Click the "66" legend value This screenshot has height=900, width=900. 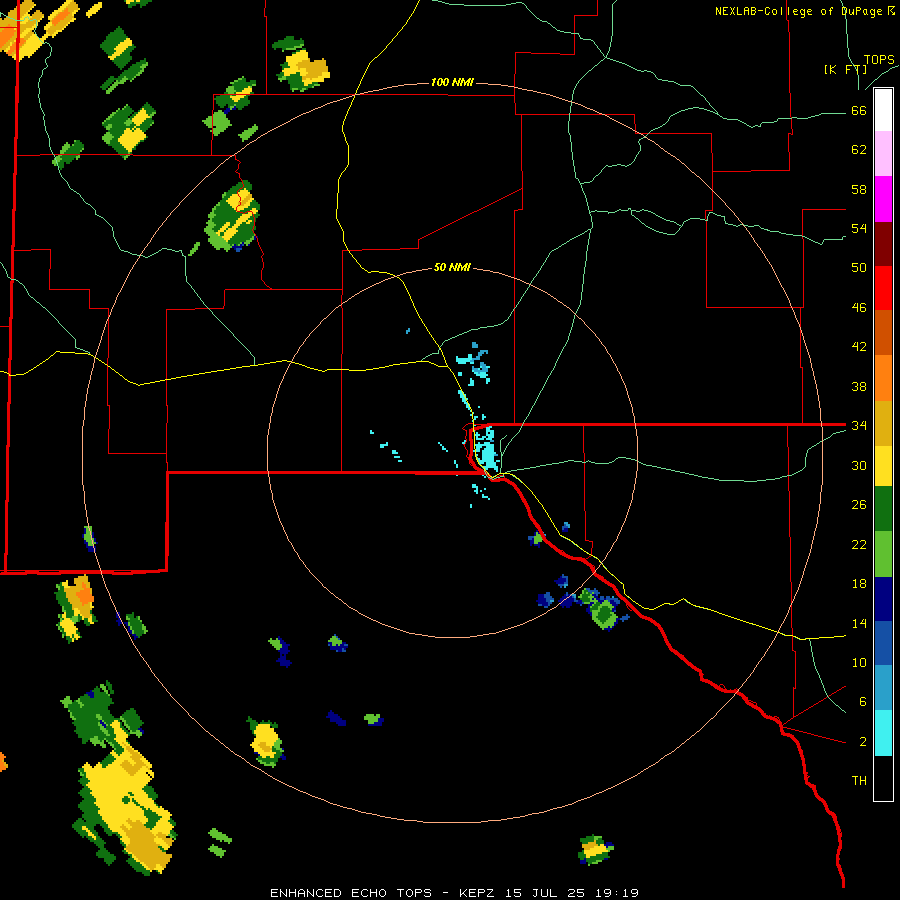tap(859, 111)
